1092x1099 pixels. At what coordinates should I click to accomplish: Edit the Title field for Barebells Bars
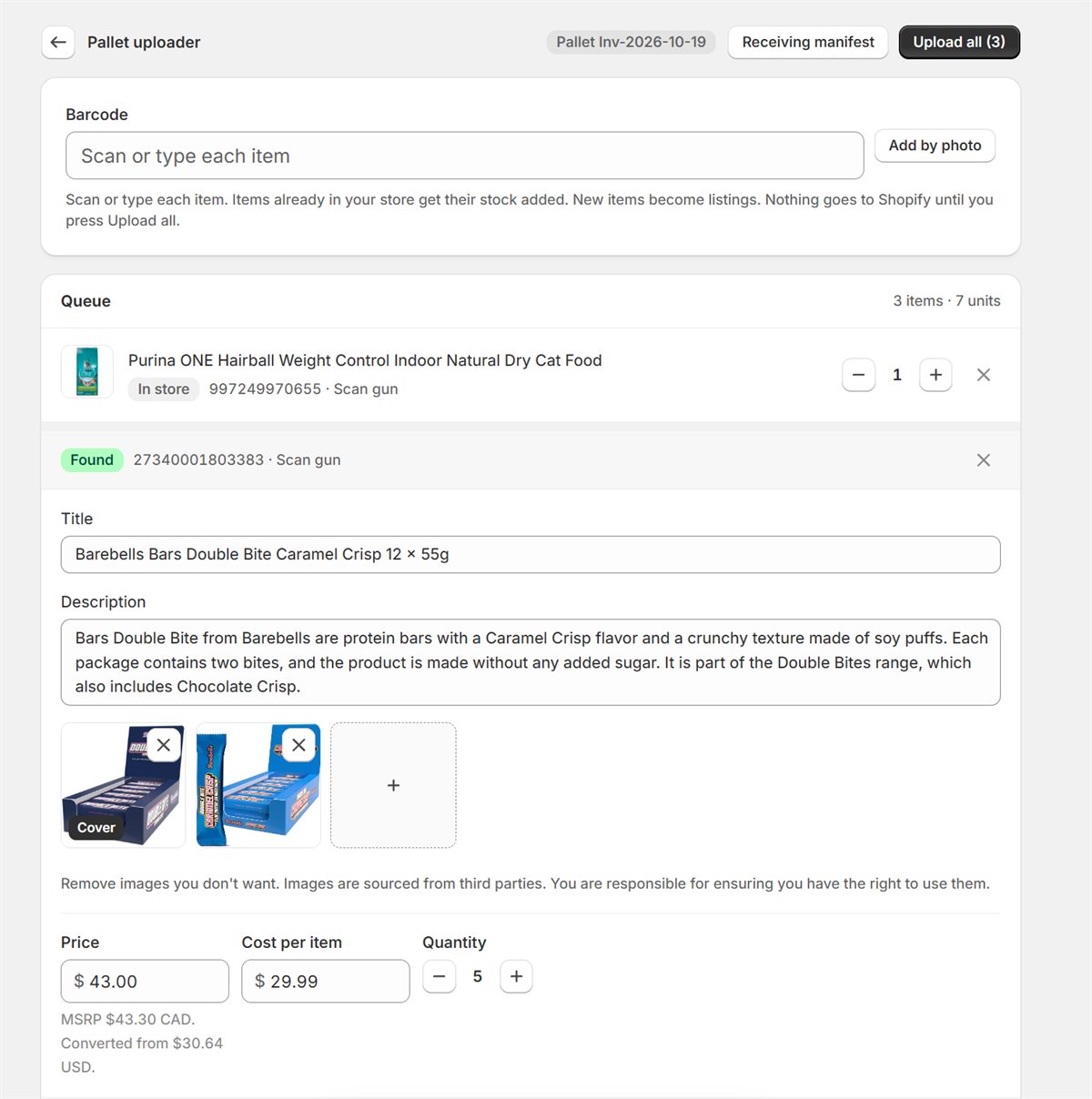point(531,555)
